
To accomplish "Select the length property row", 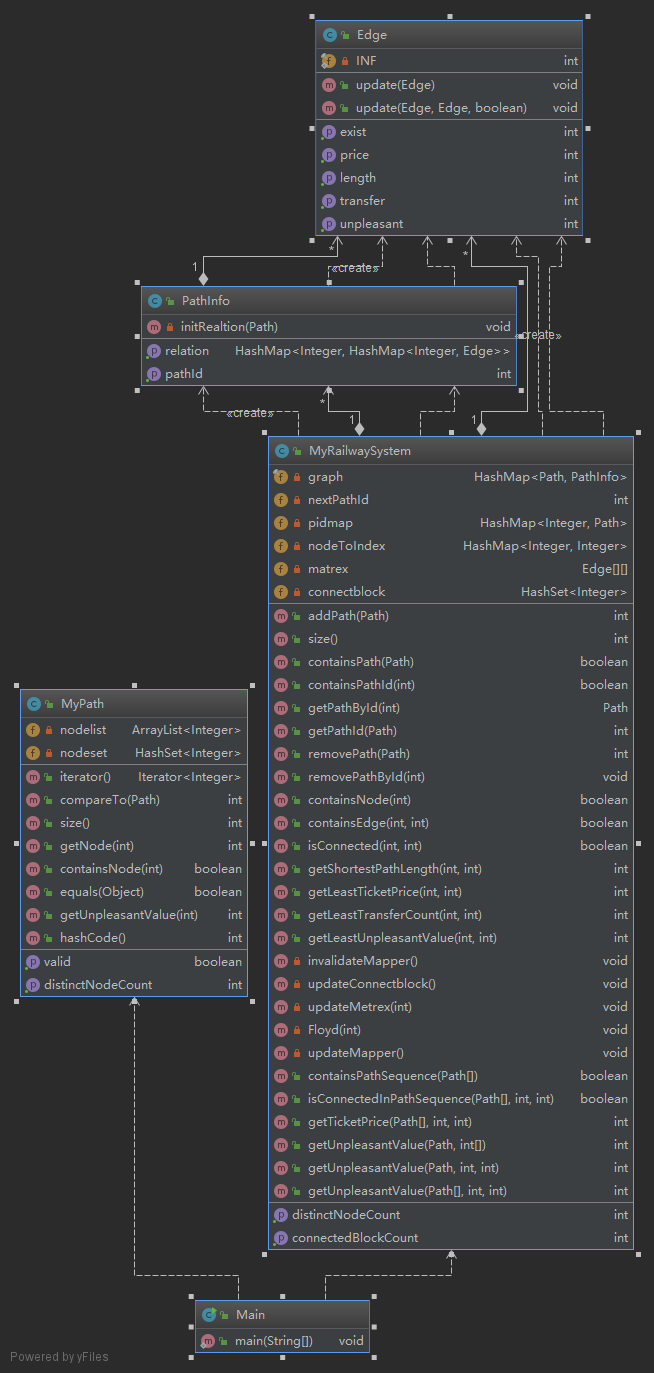I will tap(449, 178).
